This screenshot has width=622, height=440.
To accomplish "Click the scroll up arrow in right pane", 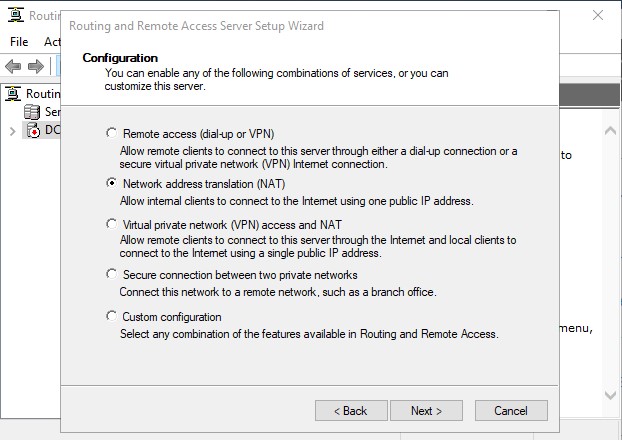I will click(x=610, y=131).
